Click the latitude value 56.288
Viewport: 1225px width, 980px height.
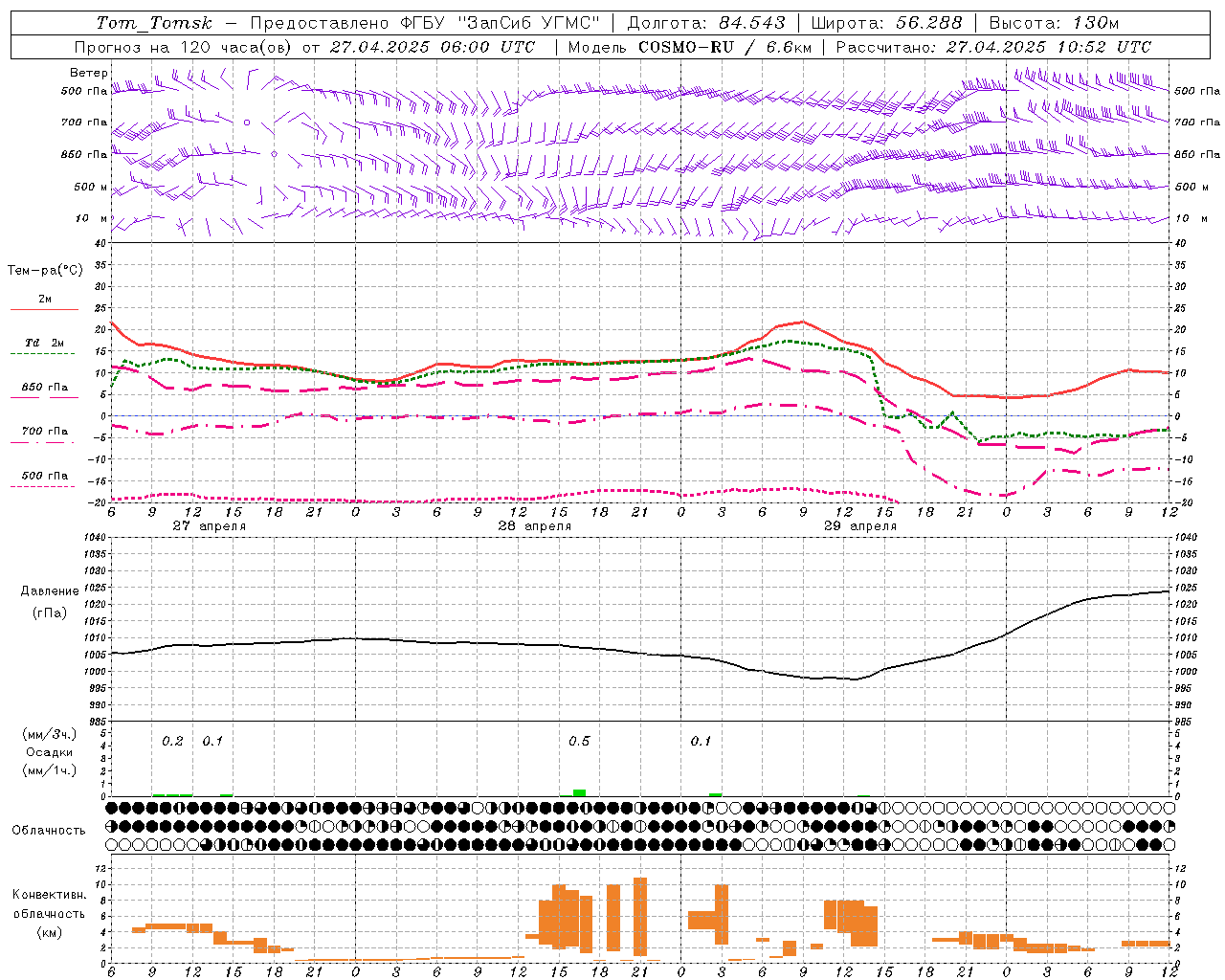point(929,23)
